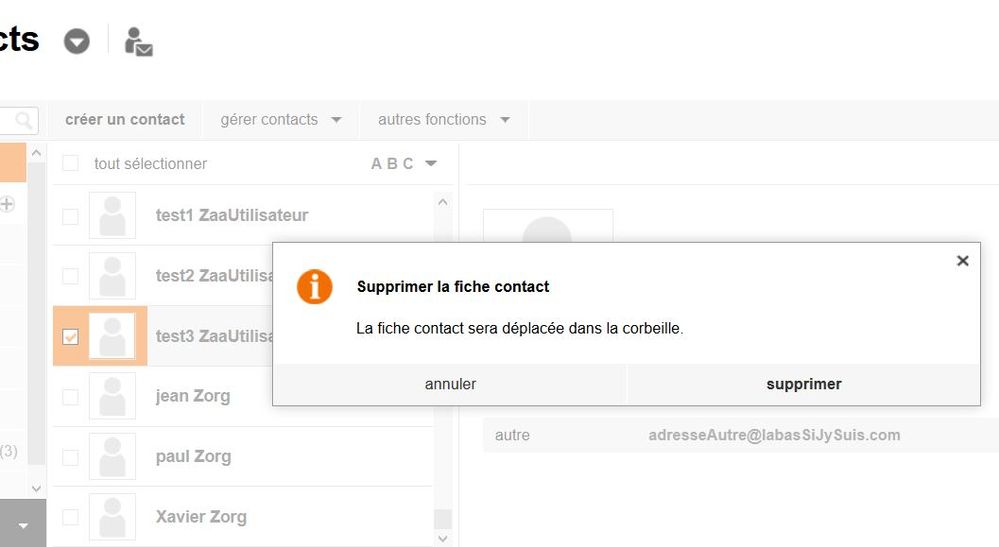Viewport: 999px width, 547px height.
Task: Confirm deletion with 'supprimer' button
Action: coord(803,384)
